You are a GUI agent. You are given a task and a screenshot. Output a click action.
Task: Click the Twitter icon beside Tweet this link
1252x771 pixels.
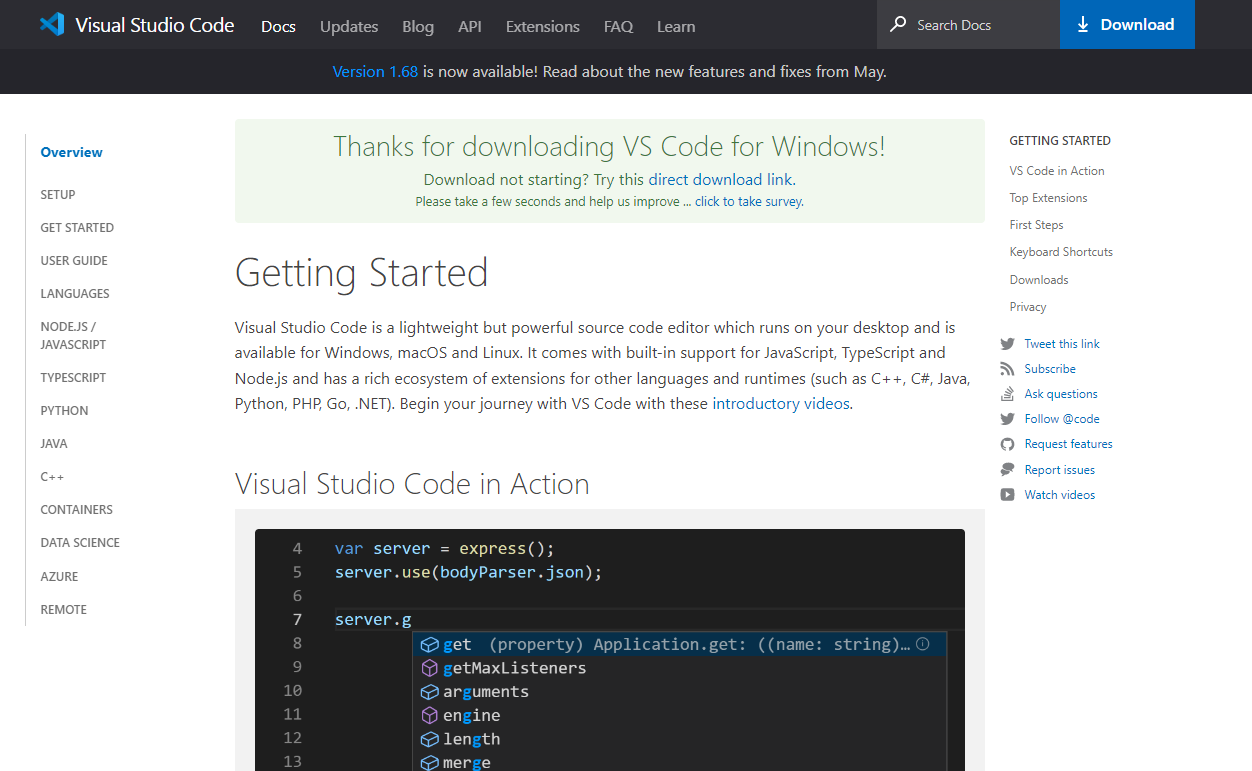point(1007,344)
